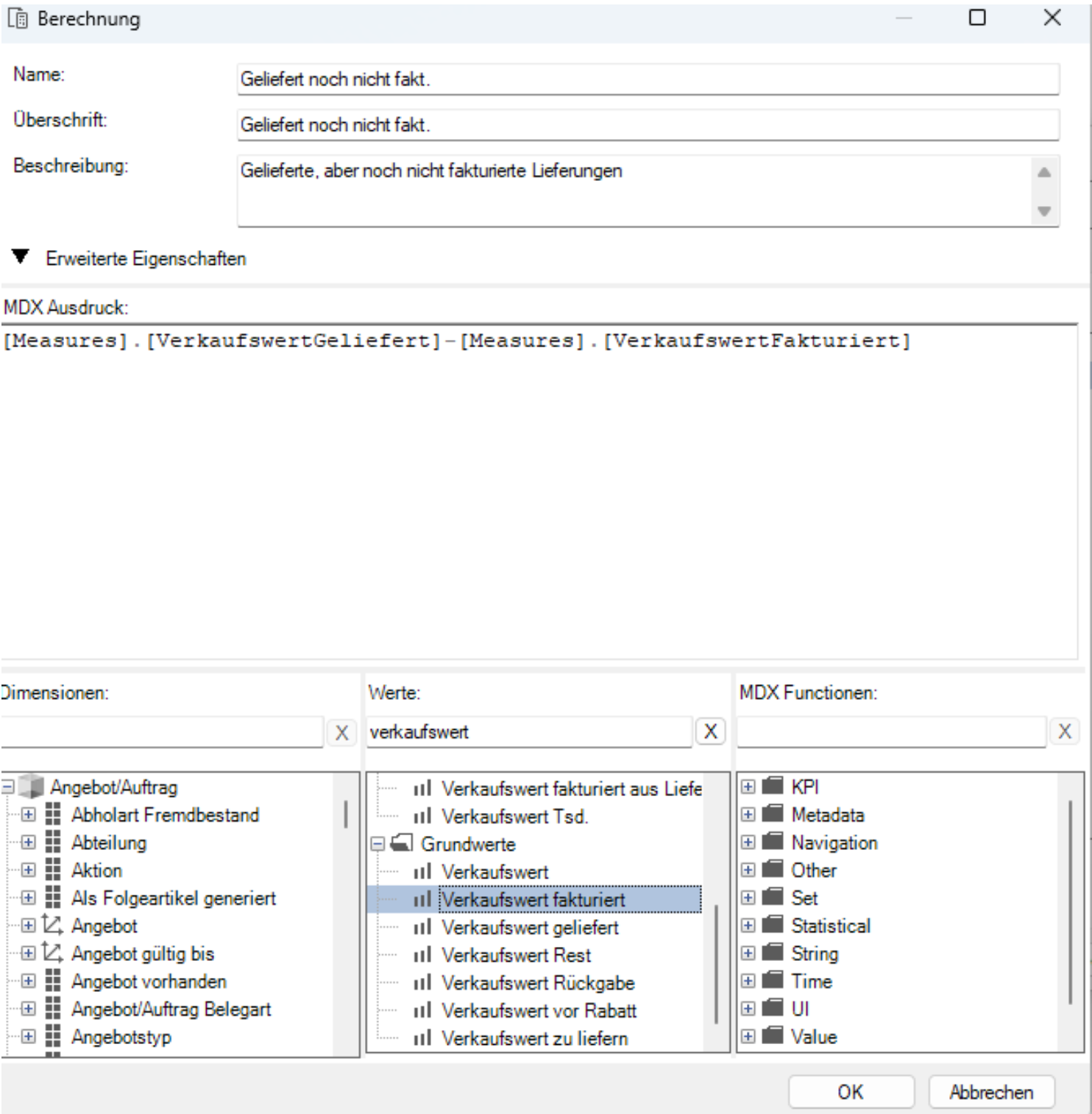Focus the MDX Functionen search box

pyautogui.click(x=891, y=732)
